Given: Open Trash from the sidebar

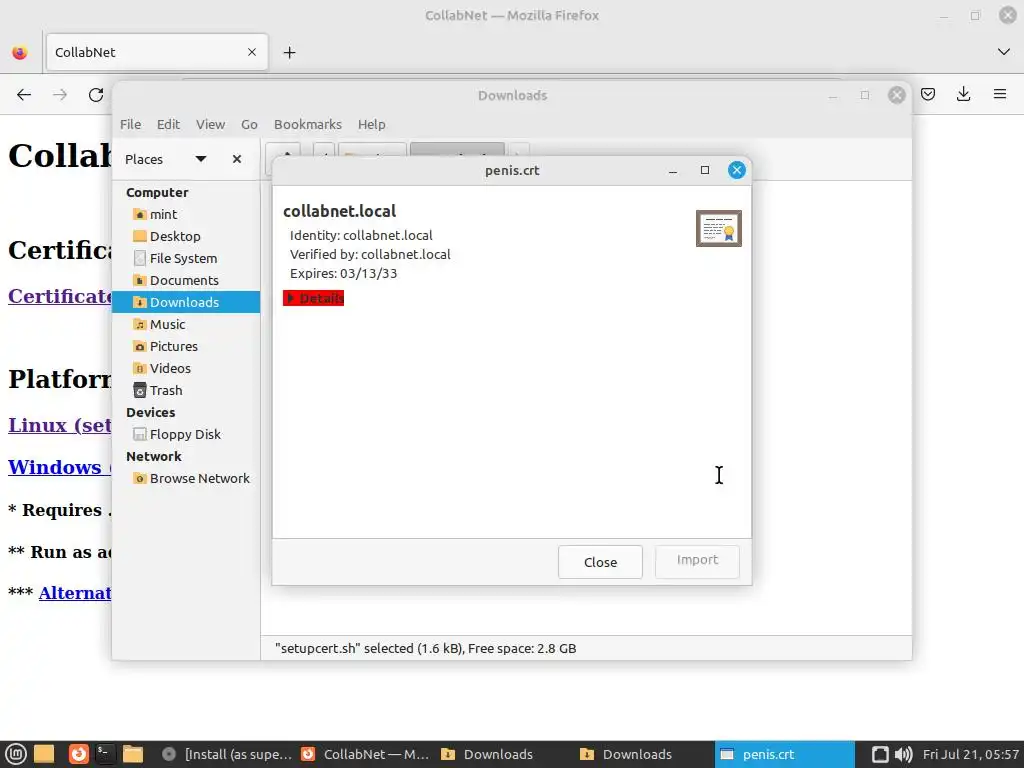Looking at the screenshot, I should [x=186, y=391].
